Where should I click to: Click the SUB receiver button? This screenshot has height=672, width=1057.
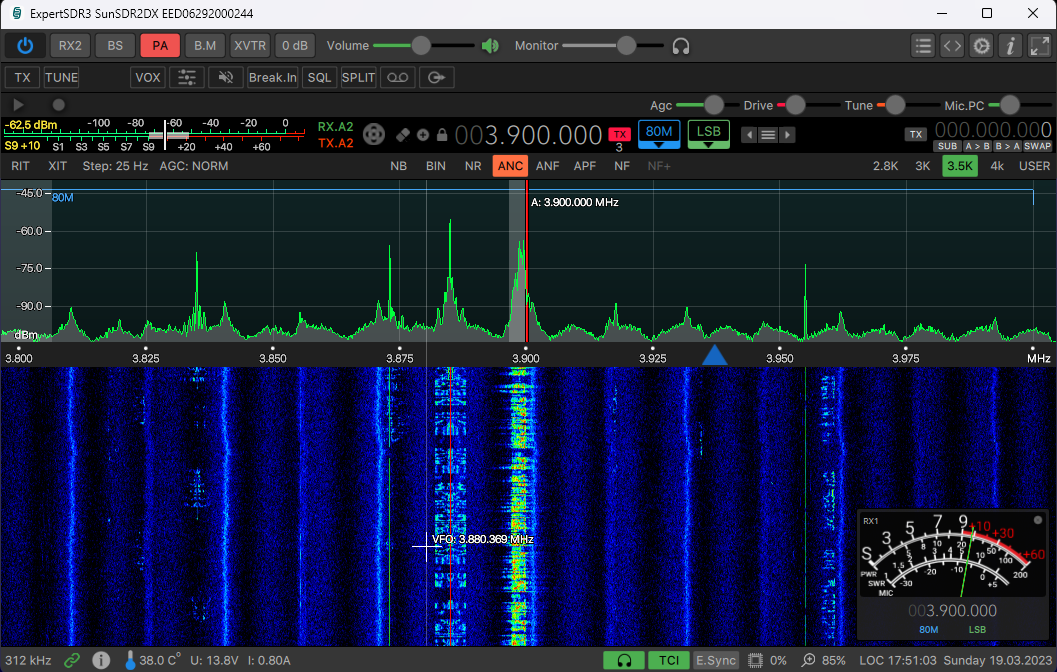pos(947,146)
